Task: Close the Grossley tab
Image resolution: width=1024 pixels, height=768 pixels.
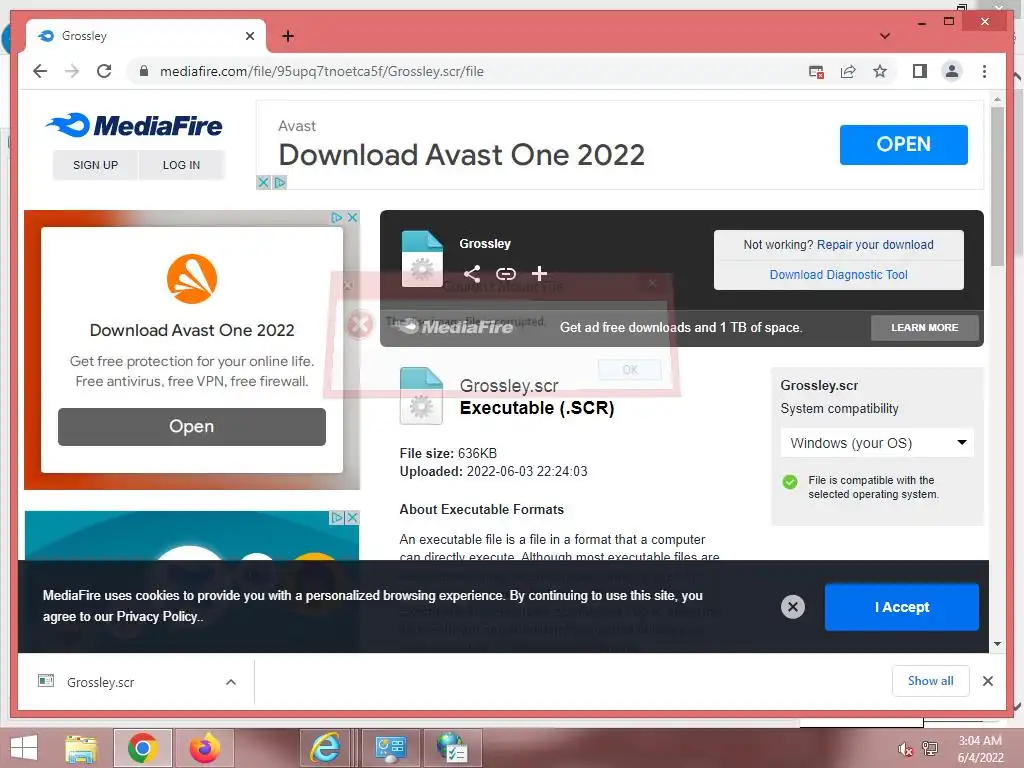Action: (249, 36)
